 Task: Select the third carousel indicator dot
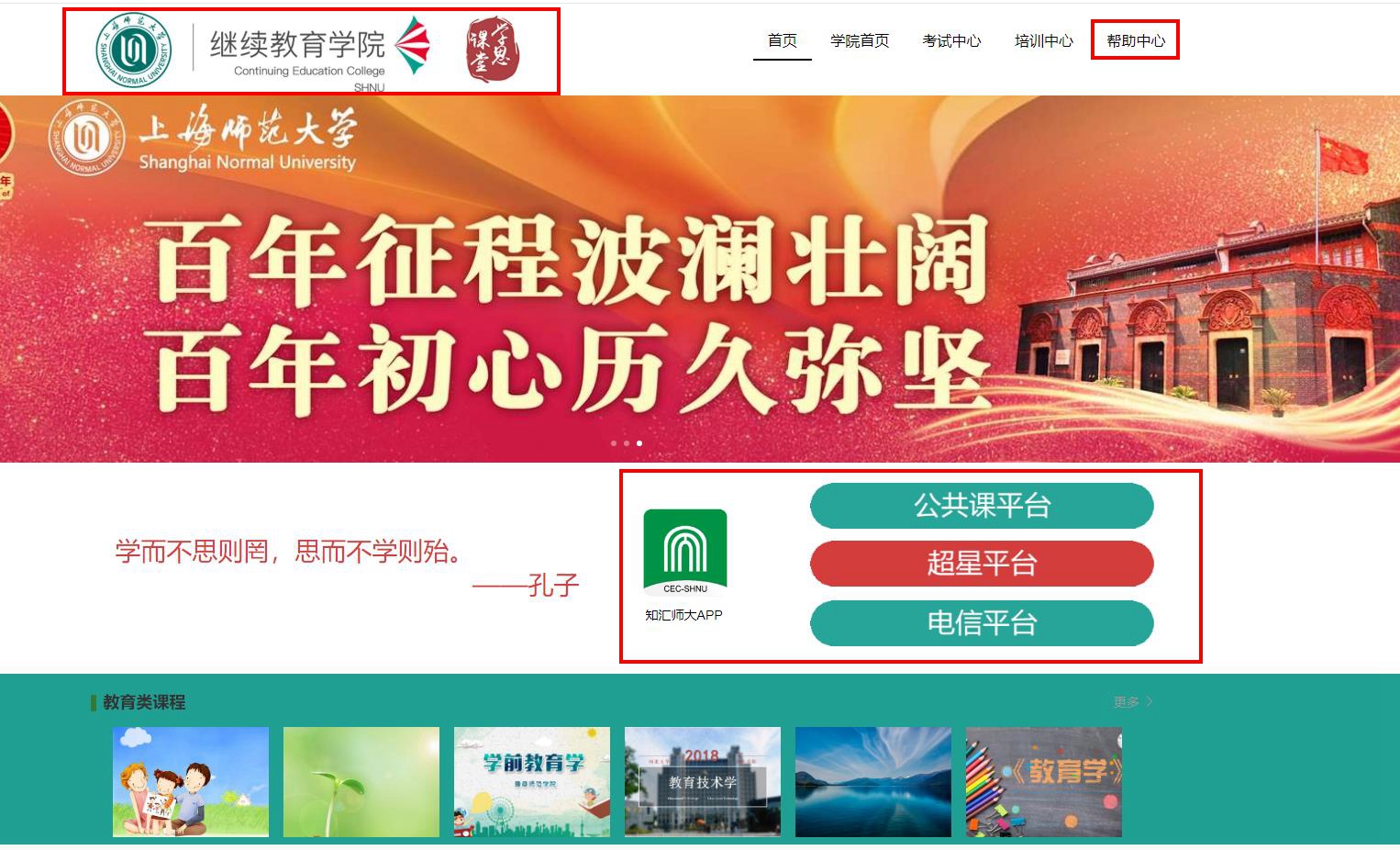click(639, 443)
